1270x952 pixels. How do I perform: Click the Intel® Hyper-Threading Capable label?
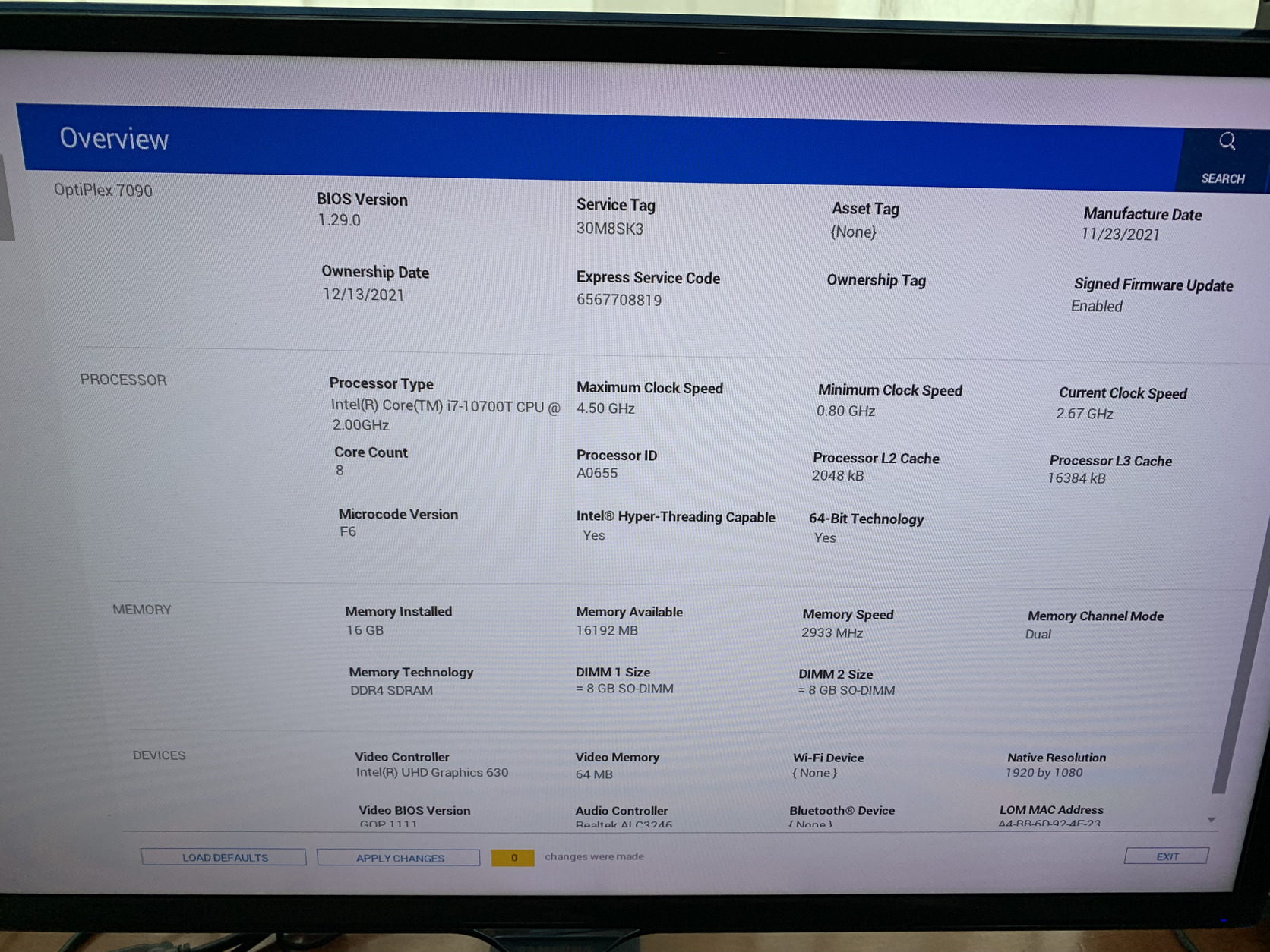click(676, 517)
